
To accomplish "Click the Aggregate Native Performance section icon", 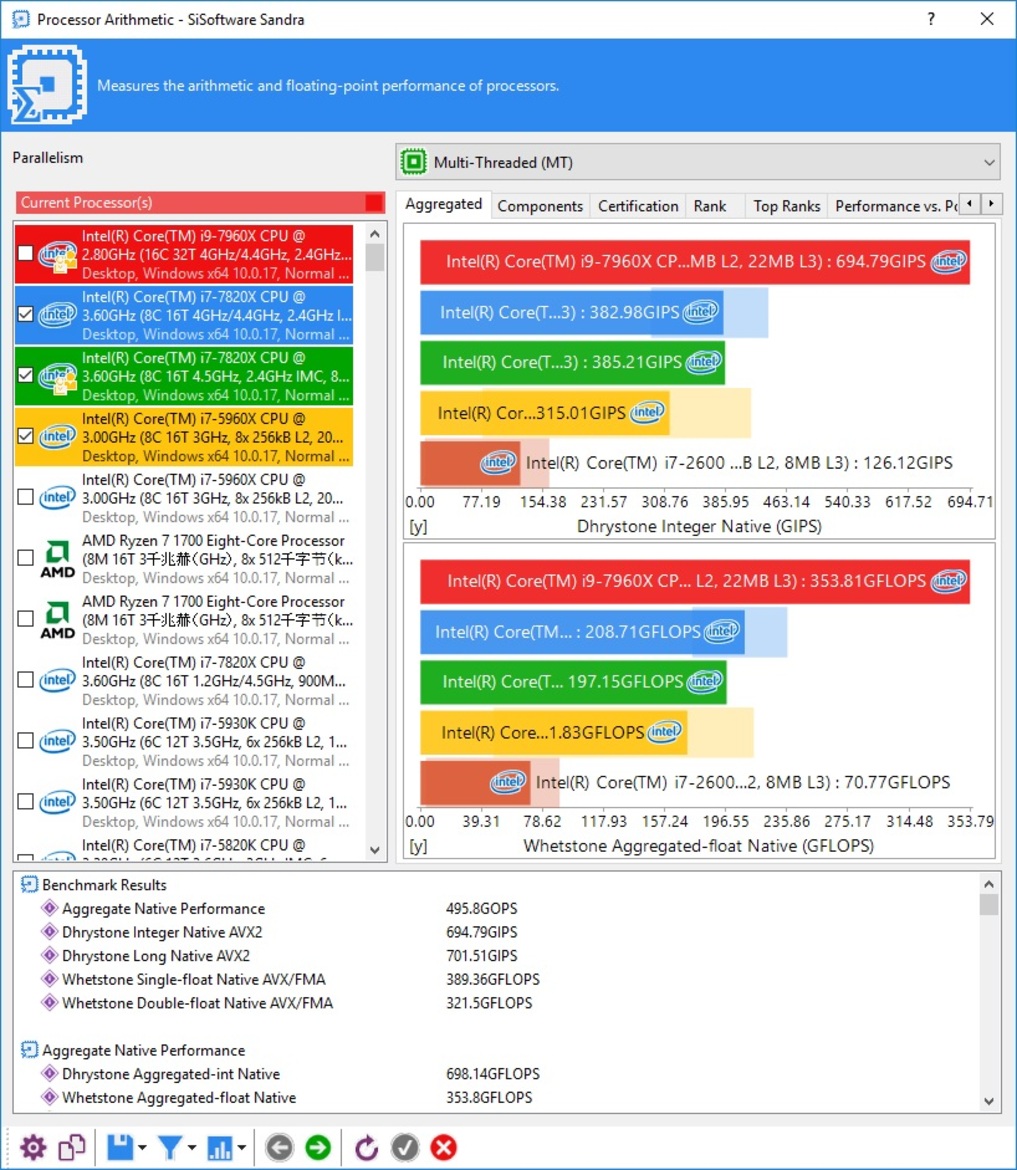I will pos(29,1050).
